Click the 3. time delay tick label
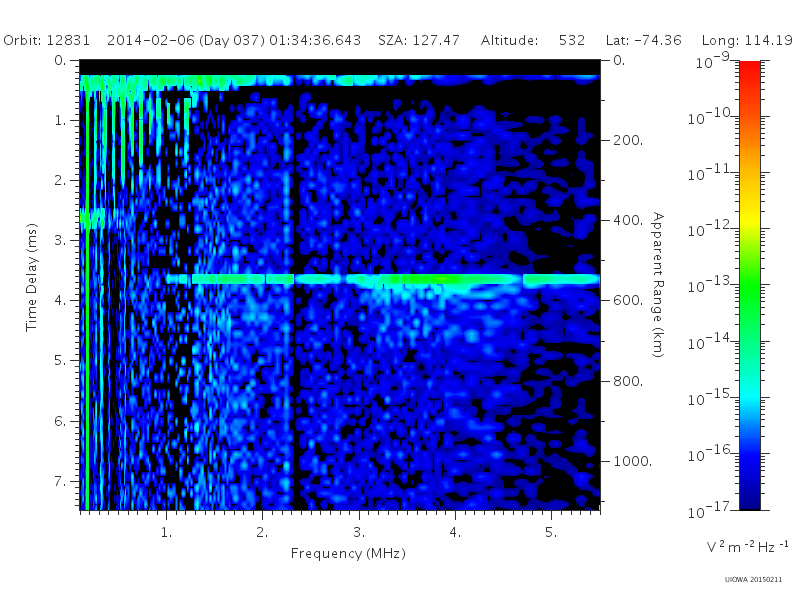Image resolution: width=800 pixels, height=600 pixels. click(60, 240)
